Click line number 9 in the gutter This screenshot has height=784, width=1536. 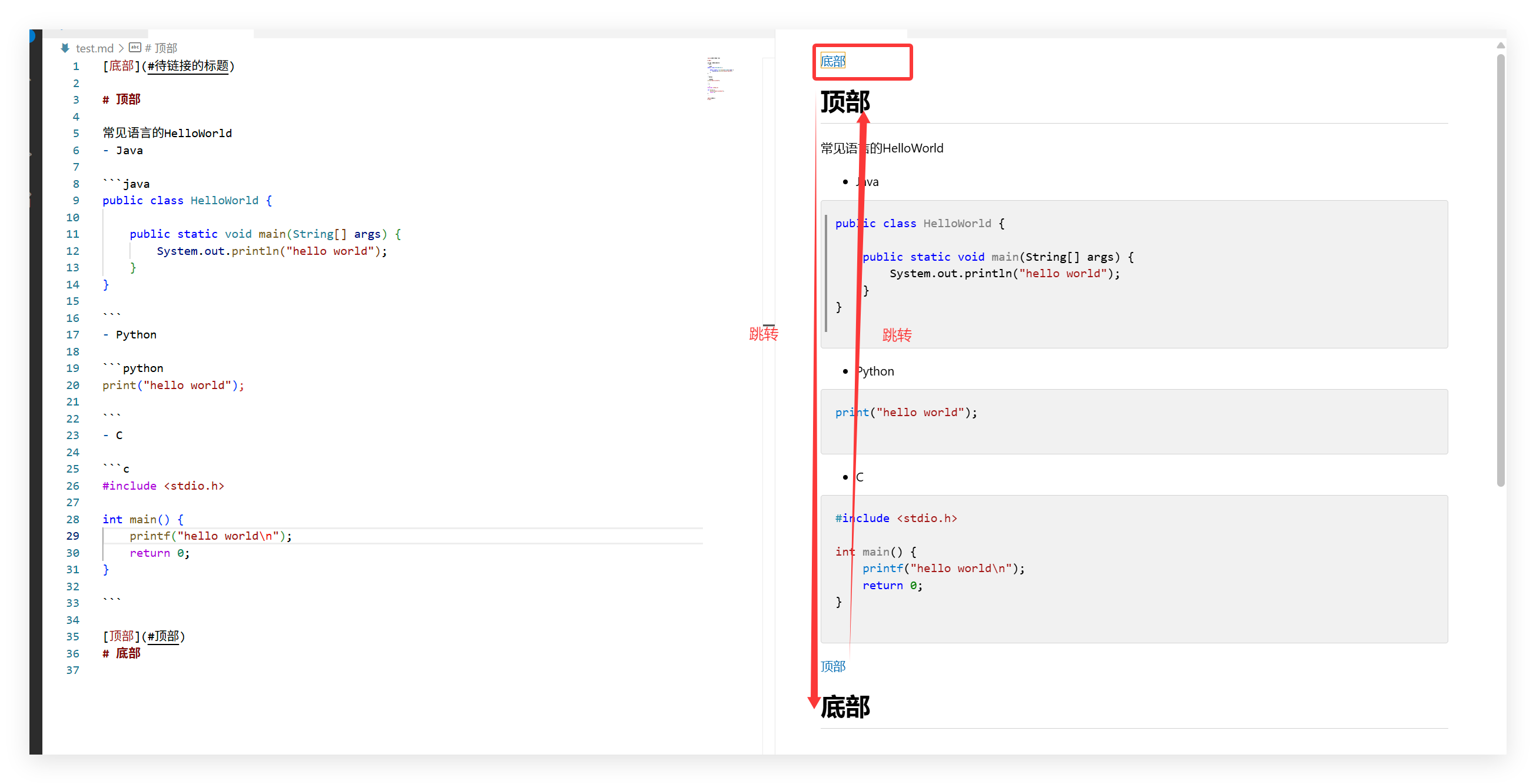click(x=76, y=201)
